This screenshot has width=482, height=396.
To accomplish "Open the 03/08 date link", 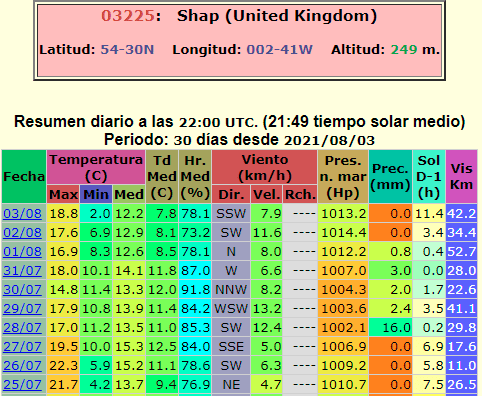I will click(x=22, y=214).
